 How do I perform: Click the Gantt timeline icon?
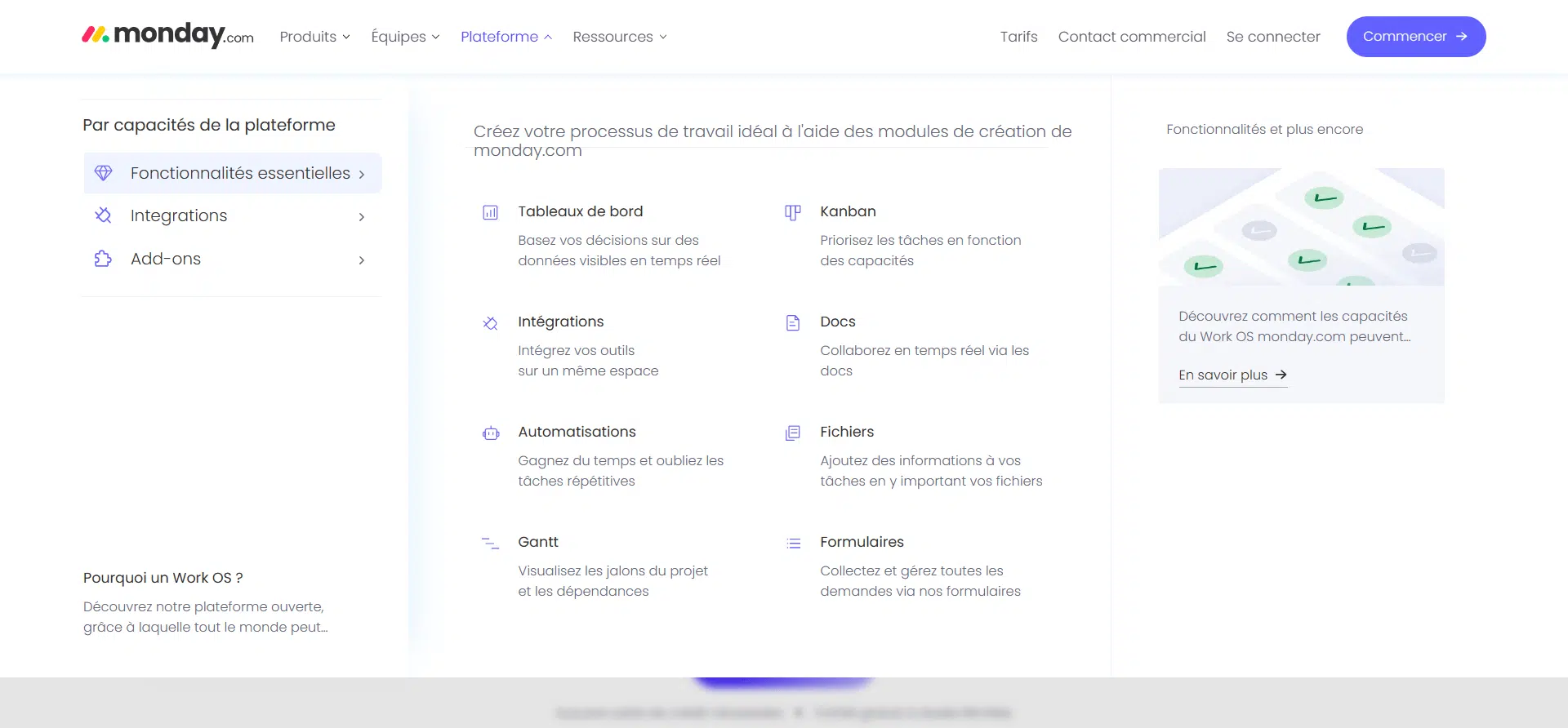[x=490, y=544]
